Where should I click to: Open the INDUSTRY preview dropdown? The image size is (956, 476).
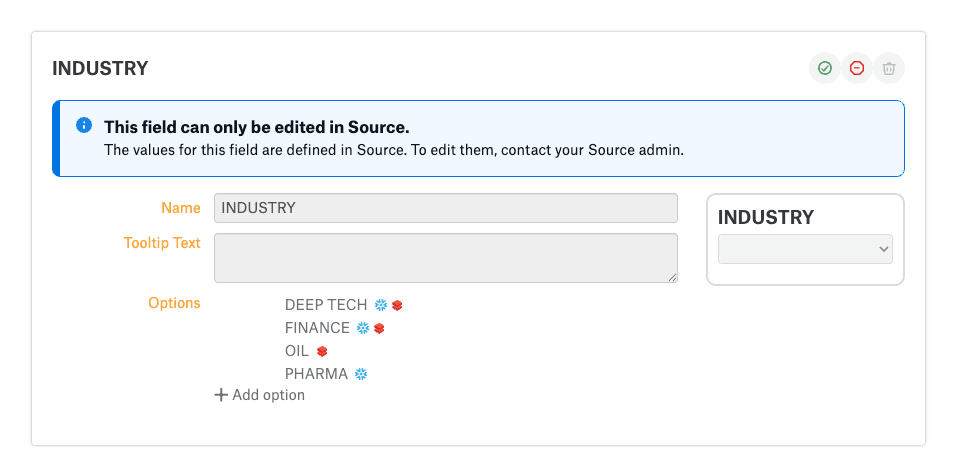[805, 249]
